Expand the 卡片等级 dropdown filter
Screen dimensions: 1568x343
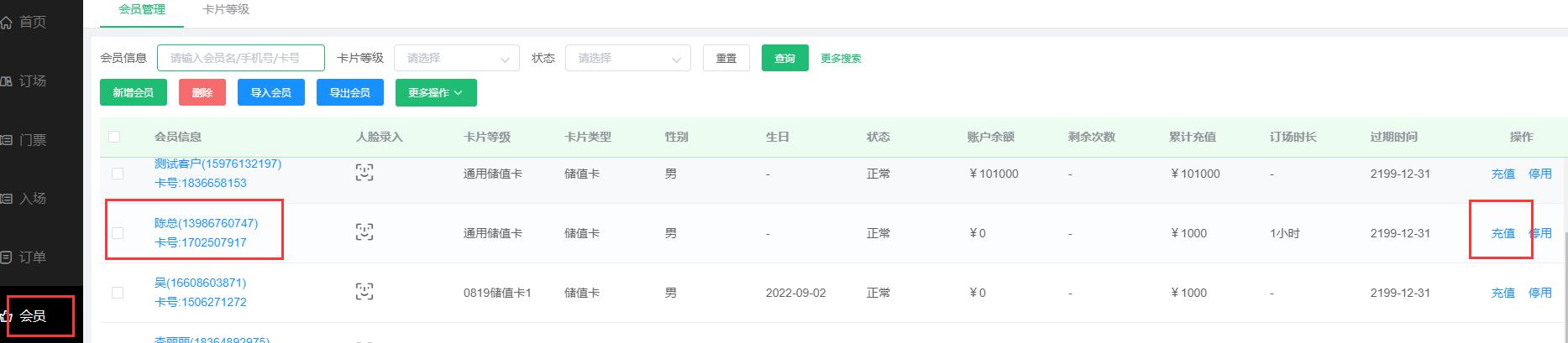point(457,59)
